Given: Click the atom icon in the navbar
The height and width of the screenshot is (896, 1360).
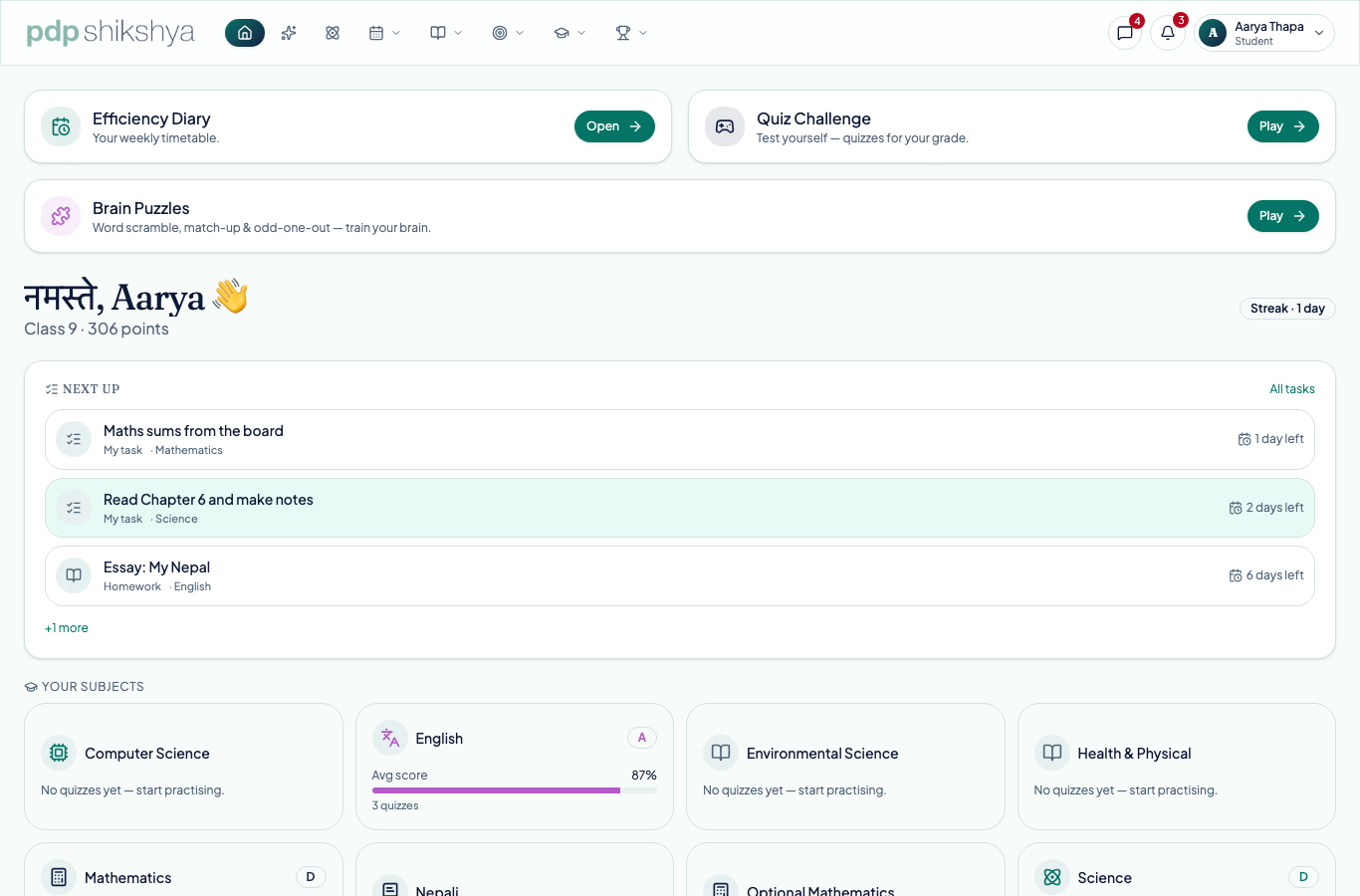Looking at the screenshot, I should 333,33.
